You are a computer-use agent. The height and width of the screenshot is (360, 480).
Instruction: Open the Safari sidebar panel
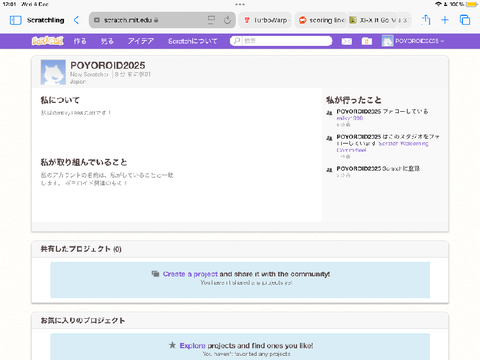(x=15, y=20)
